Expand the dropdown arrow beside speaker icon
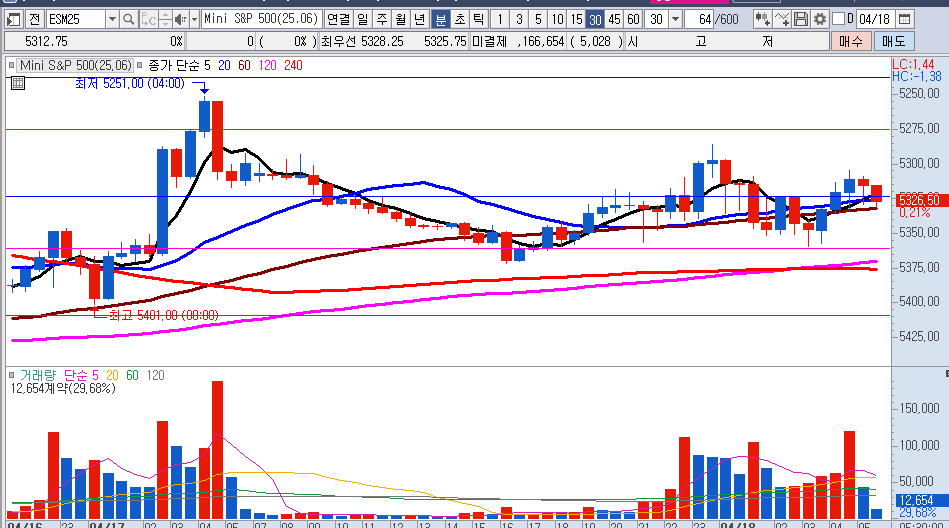 coord(193,19)
